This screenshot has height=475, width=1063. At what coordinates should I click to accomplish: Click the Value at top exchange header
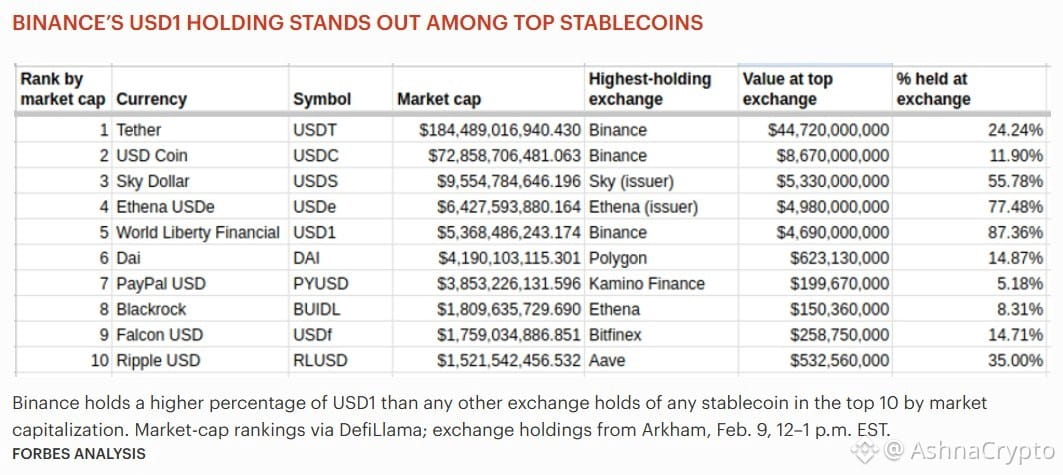click(x=787, y=89)
